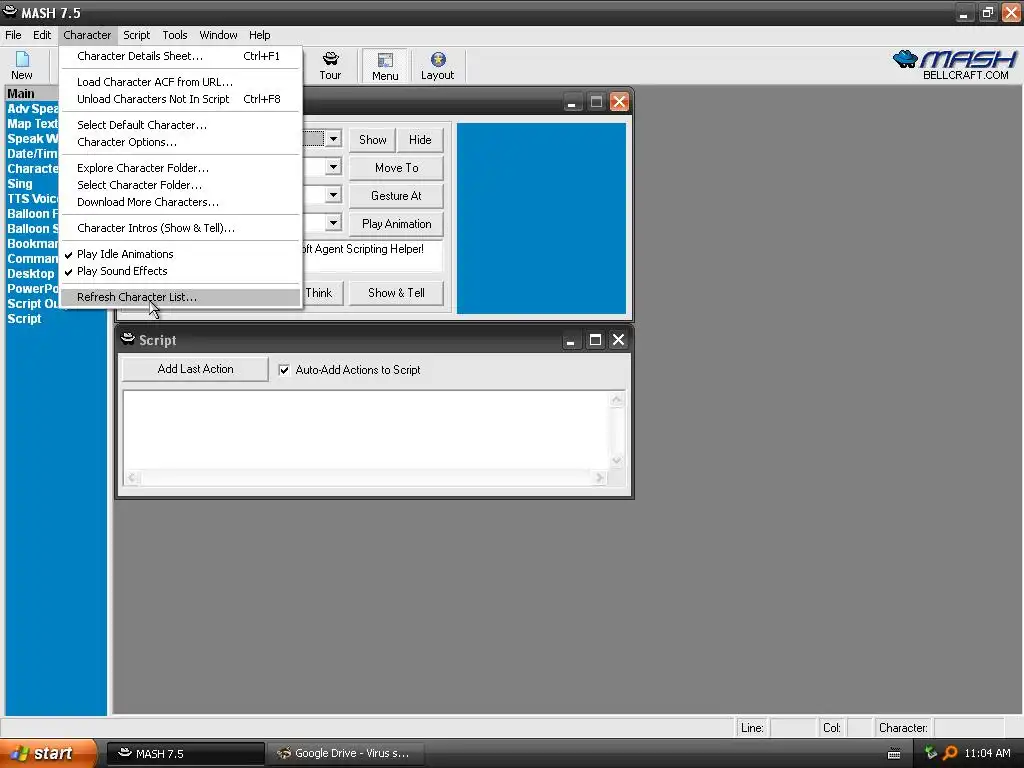Open the File menu
This screenshot has height=768, width=1024.
13,35
